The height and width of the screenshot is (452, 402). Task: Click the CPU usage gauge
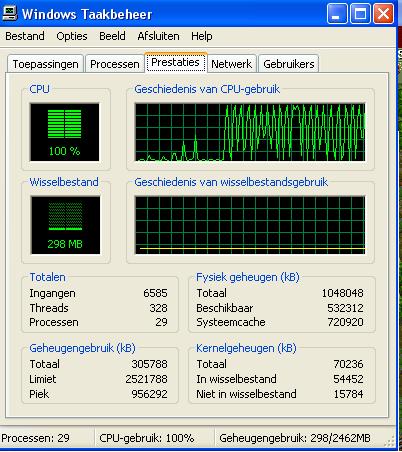point(65,132)
